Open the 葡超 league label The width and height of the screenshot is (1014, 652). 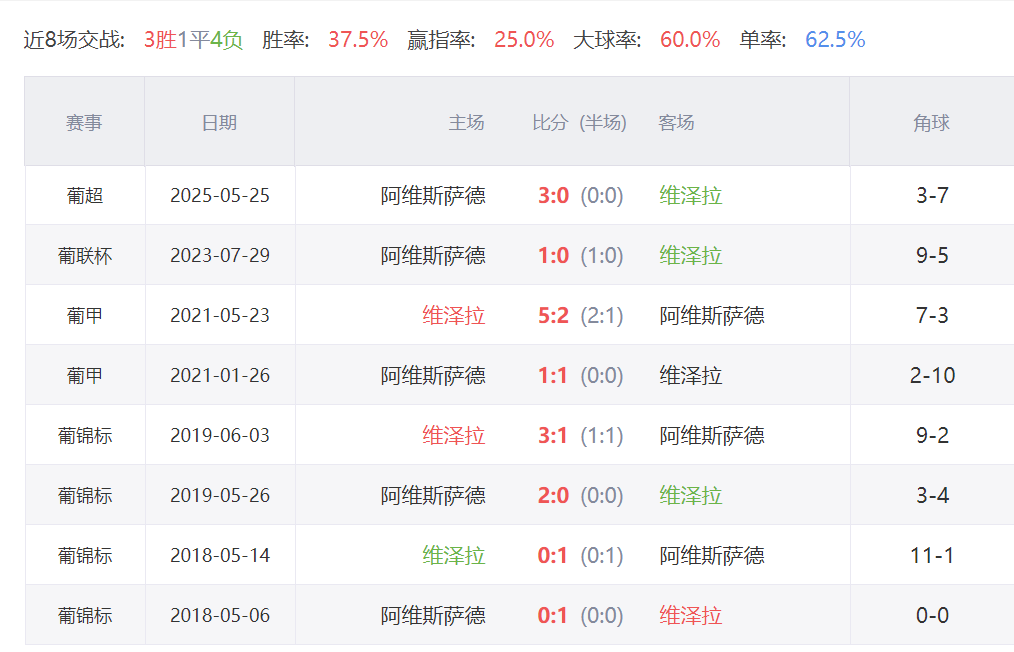pyautogui.click(x=85, y=195)
